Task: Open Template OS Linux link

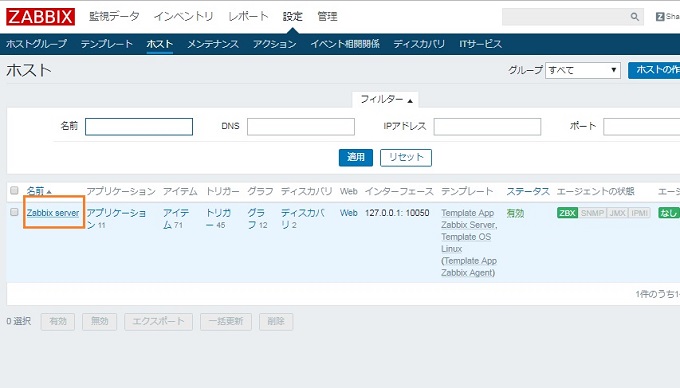Action: 466,243
